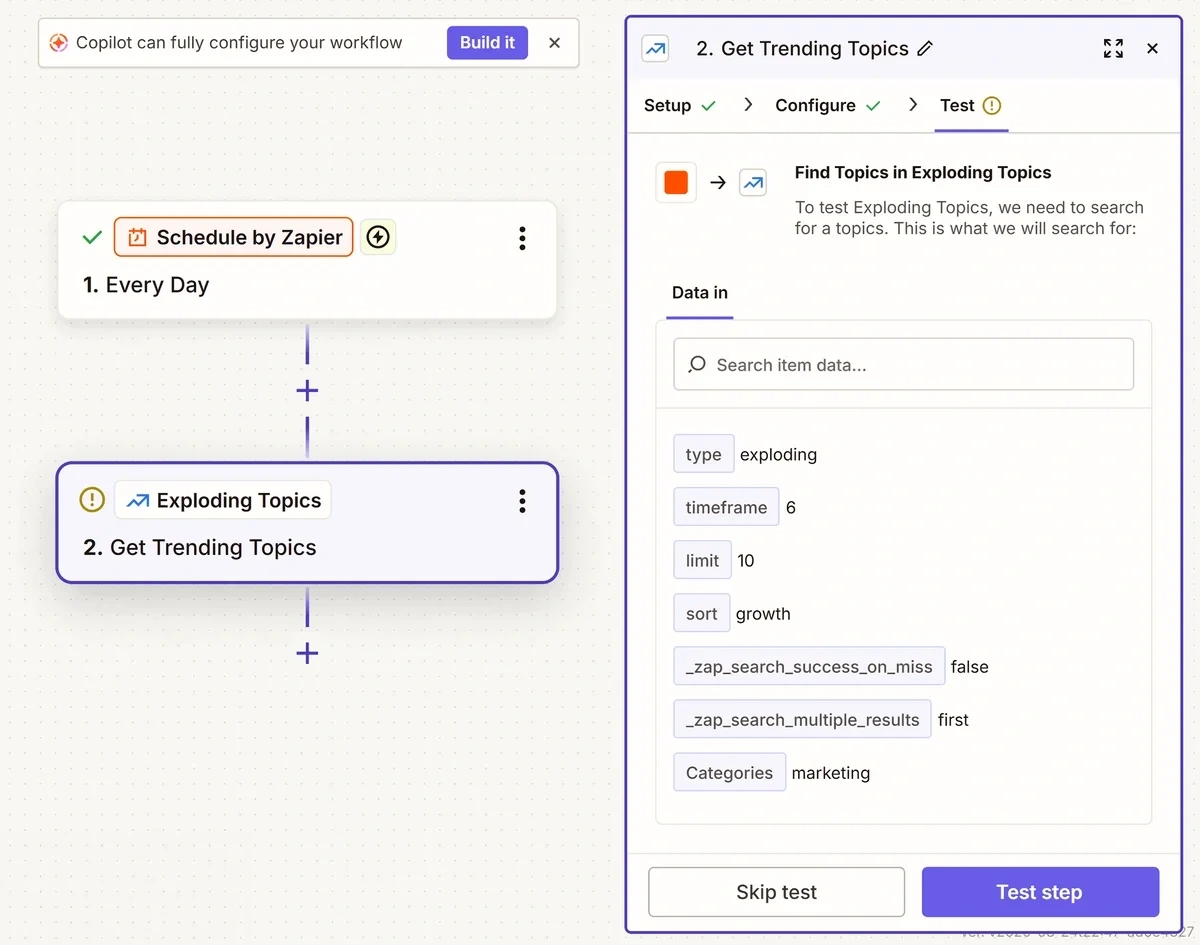Screen dimensions: 1200x945
Task: Click the 'first' value text
Action: pyautogui.click(x=953, y=720)
